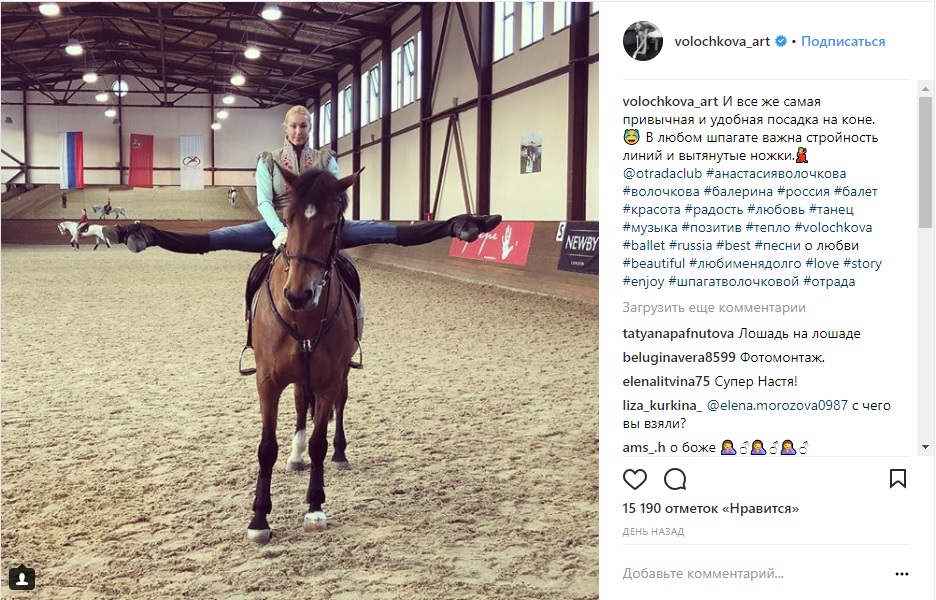The width and height of the screenshot is (936, 600).
Task: Visit tatyanapafnutova commenter profile
Action: [679, 334]
